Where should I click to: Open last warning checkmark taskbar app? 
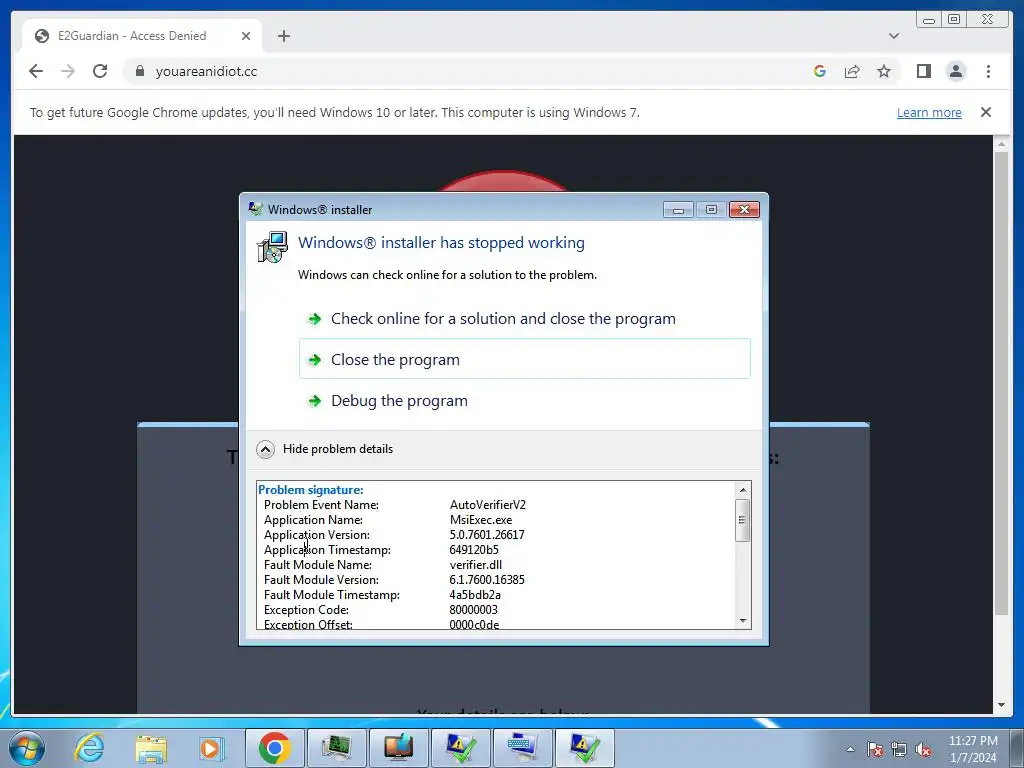(584, 748)
